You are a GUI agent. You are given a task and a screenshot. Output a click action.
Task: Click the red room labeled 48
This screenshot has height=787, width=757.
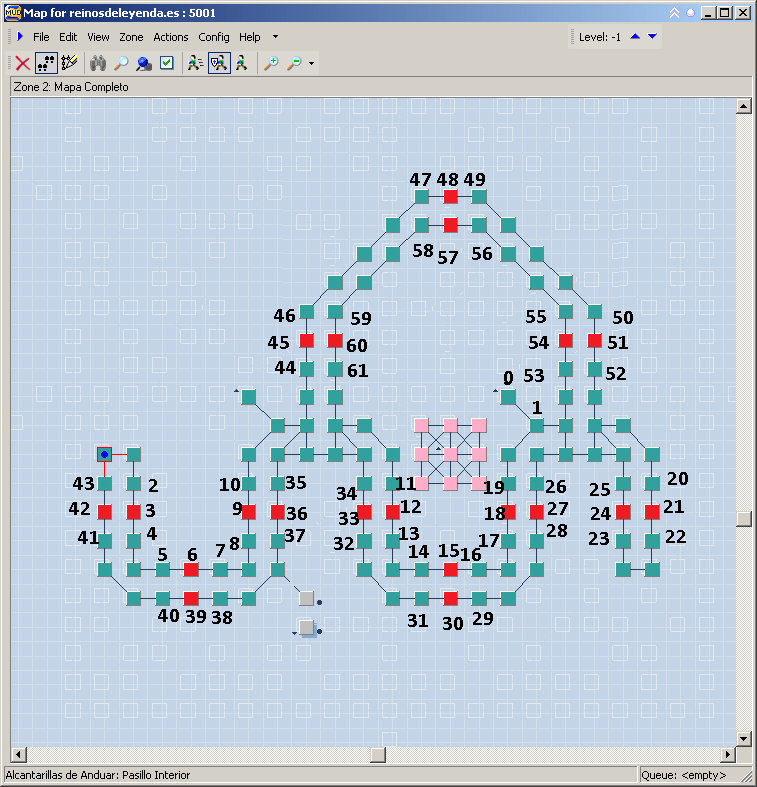pos(450,197)
